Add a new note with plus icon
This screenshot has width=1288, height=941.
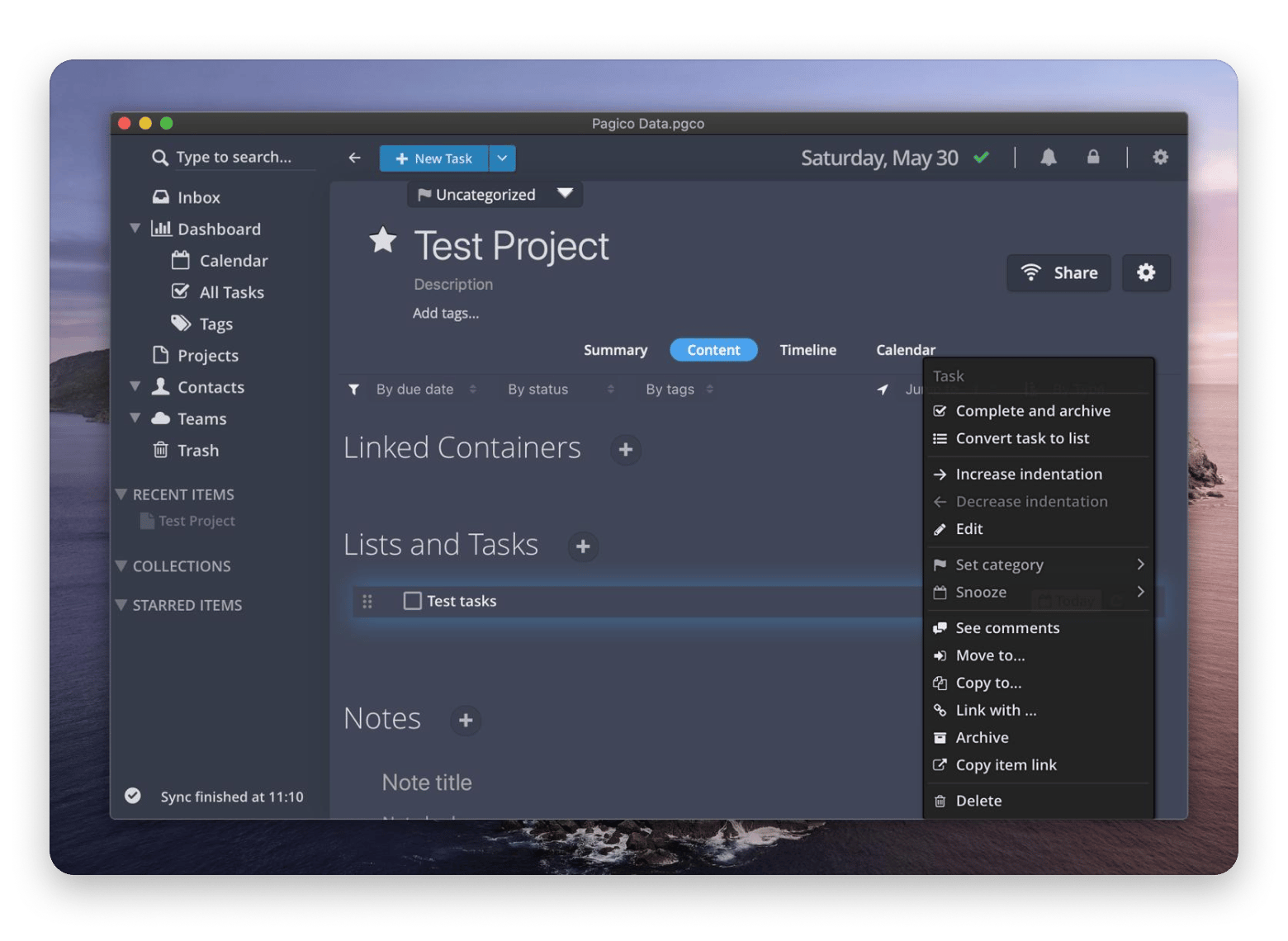click(x=466, y=721)
